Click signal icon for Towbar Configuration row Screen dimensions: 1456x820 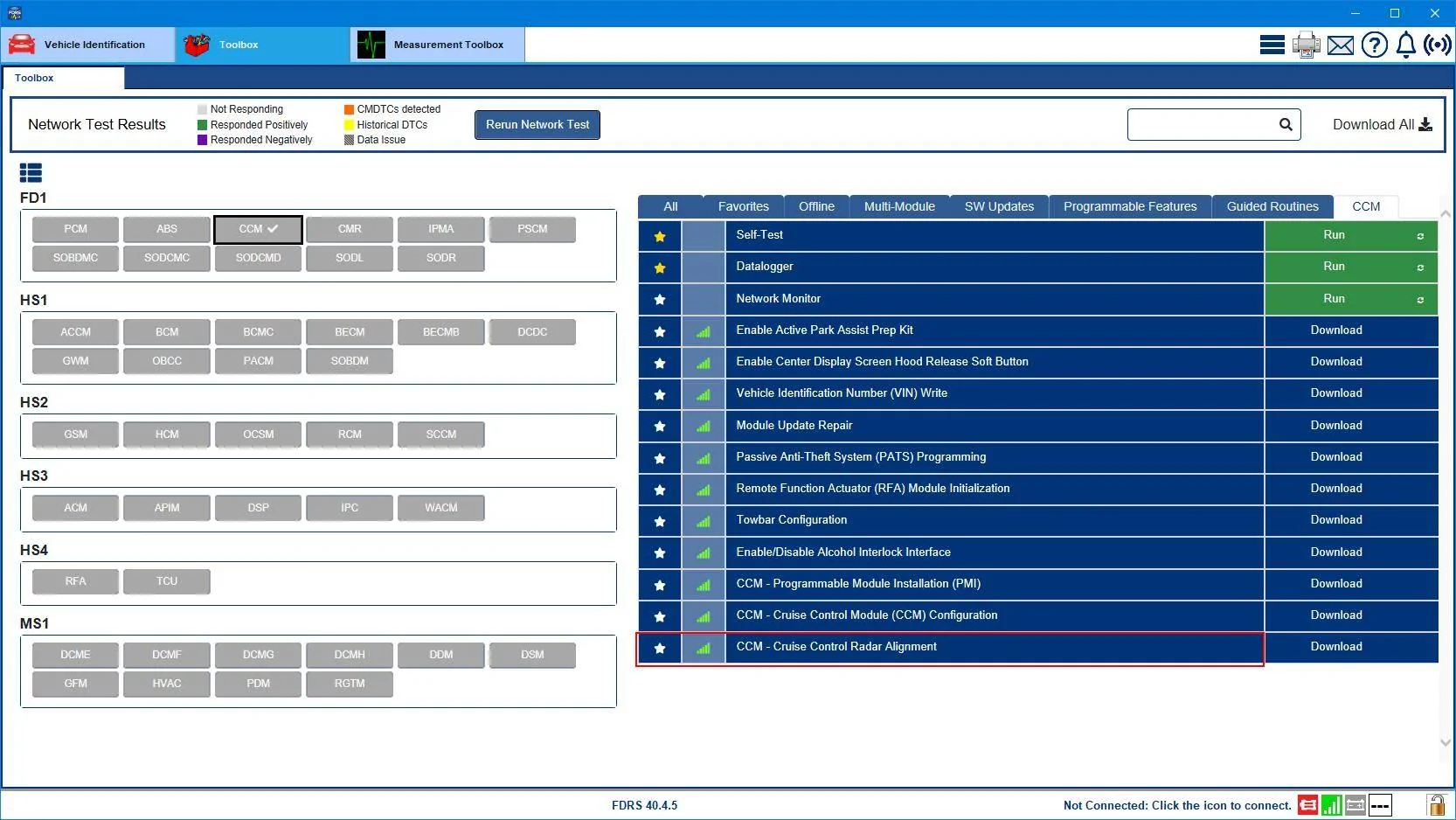pos(704,521)
